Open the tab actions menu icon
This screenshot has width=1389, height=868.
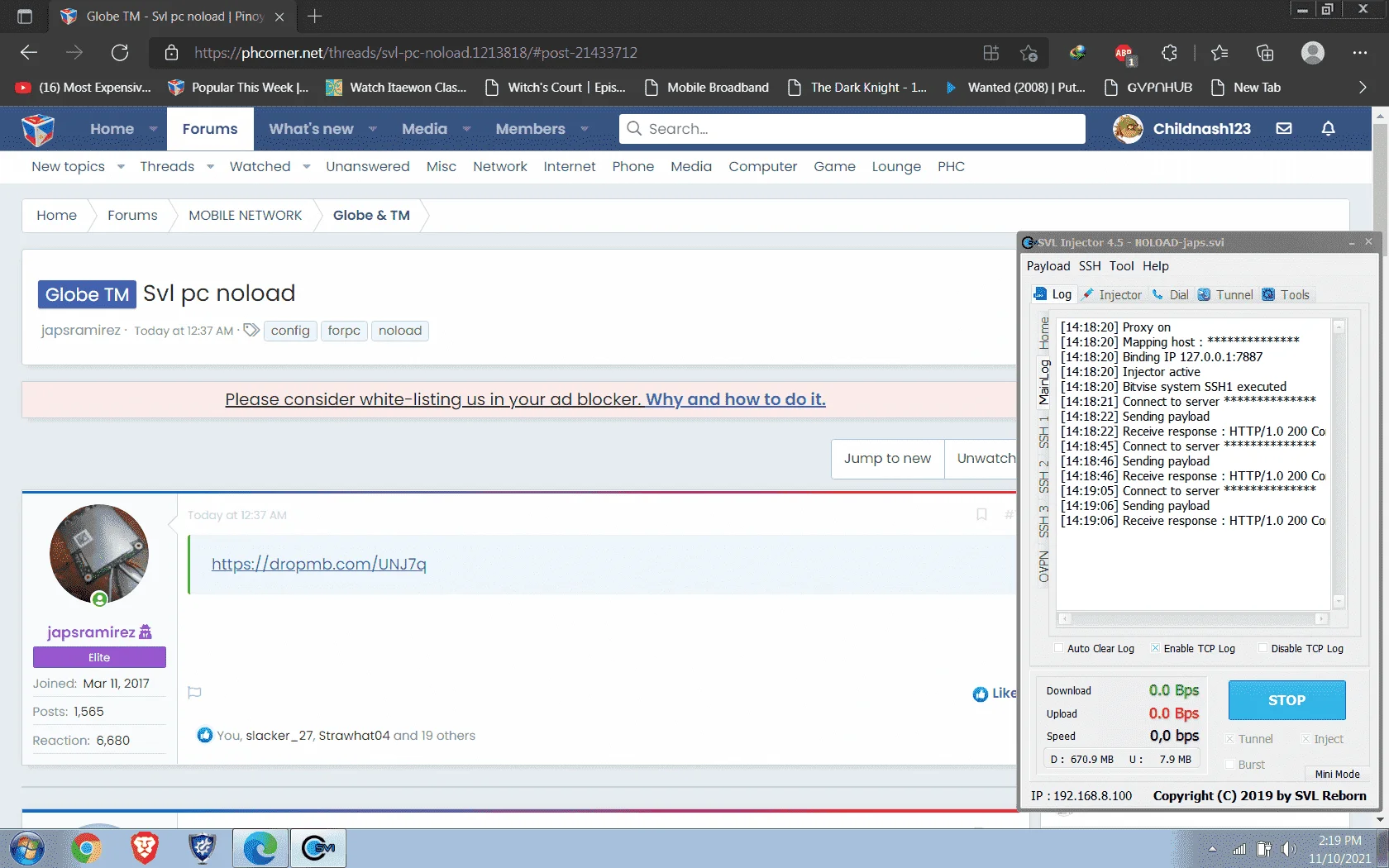pyautogui.click(x=25, y=17)
